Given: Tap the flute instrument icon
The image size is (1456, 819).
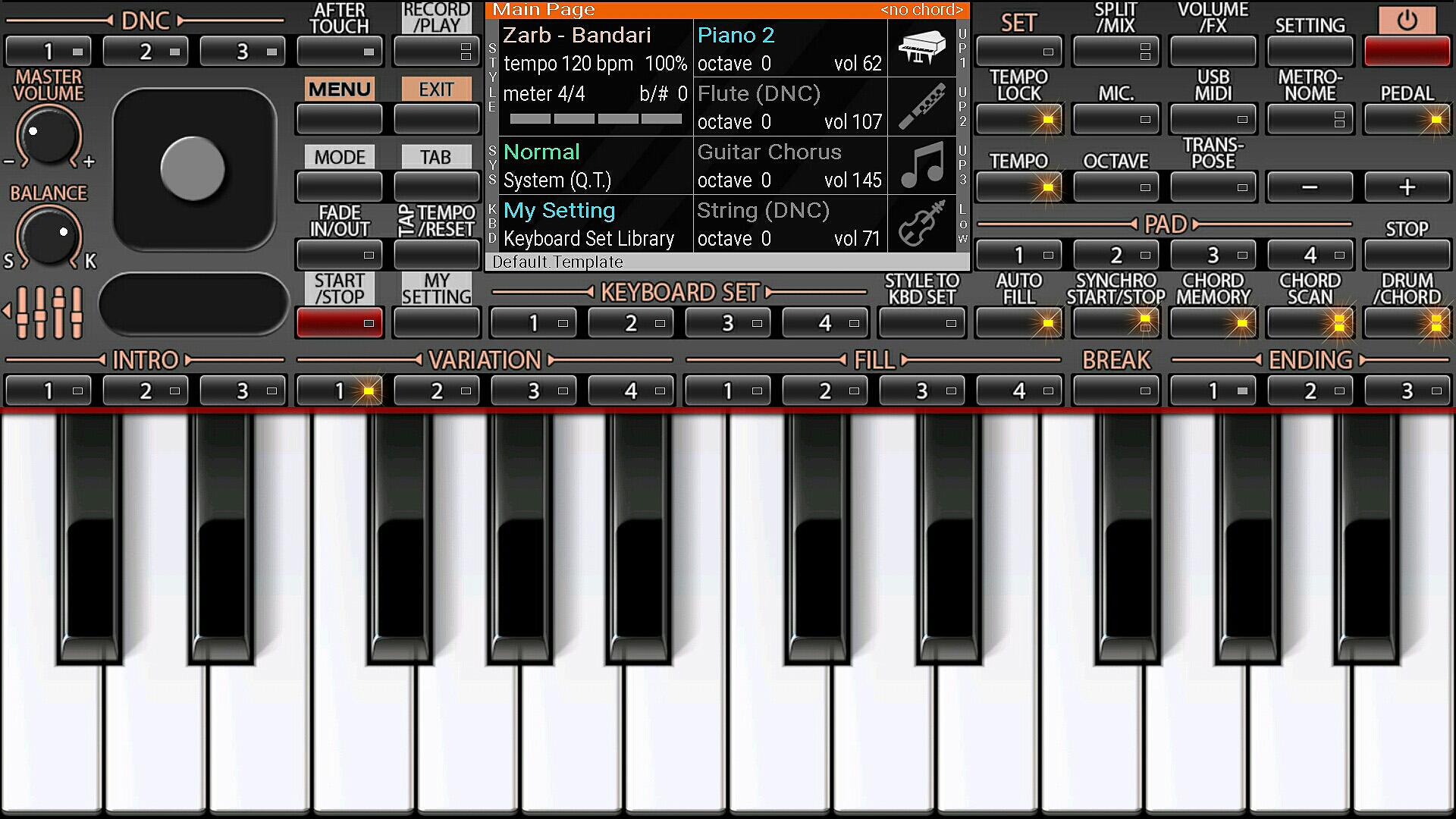Looking at the screenshot, I should coord(921,106).
